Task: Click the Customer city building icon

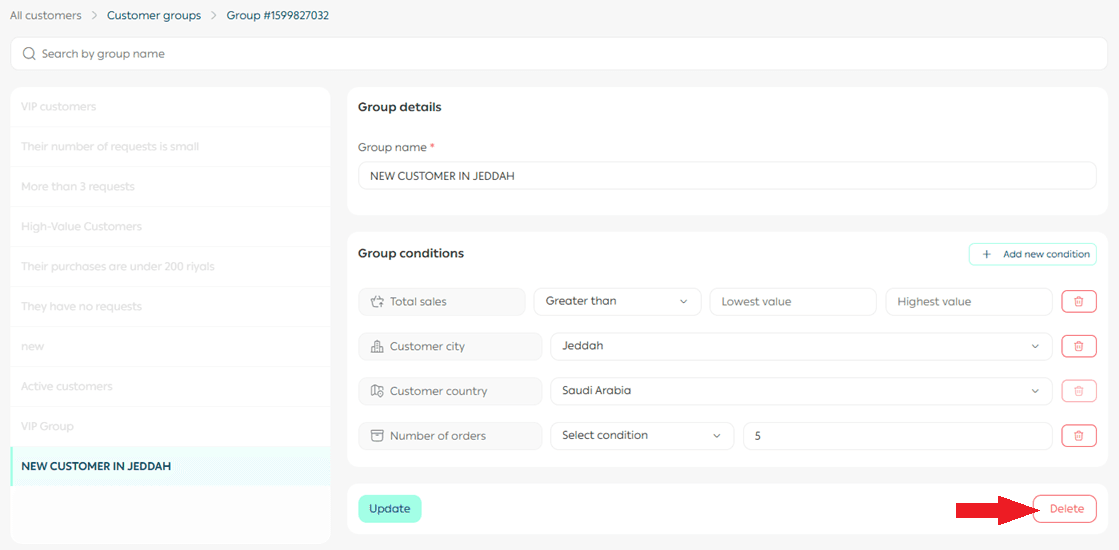Action: 377,346
